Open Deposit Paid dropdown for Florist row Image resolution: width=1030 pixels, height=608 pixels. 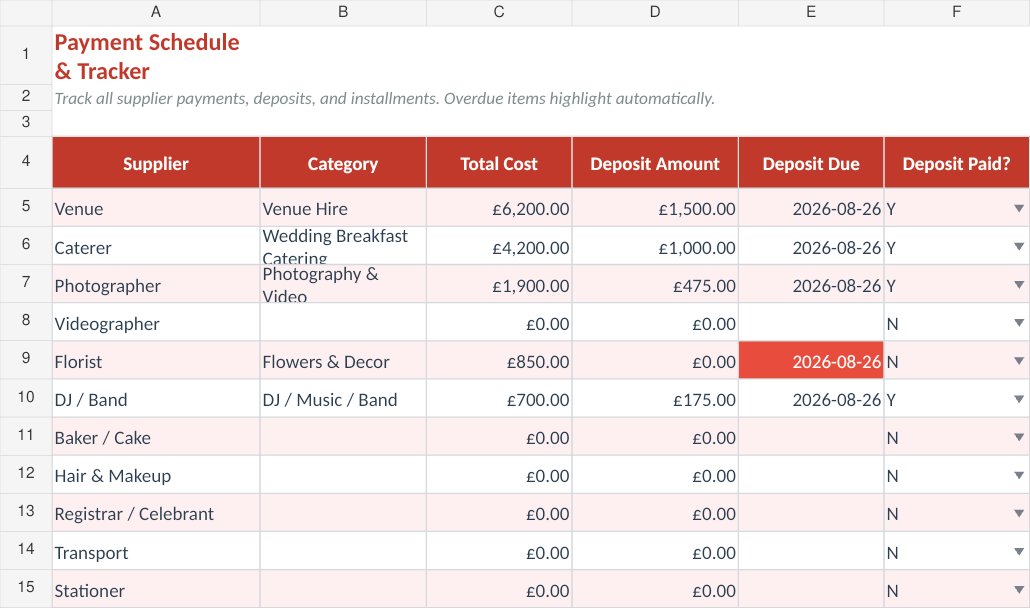pos(1019,360)
